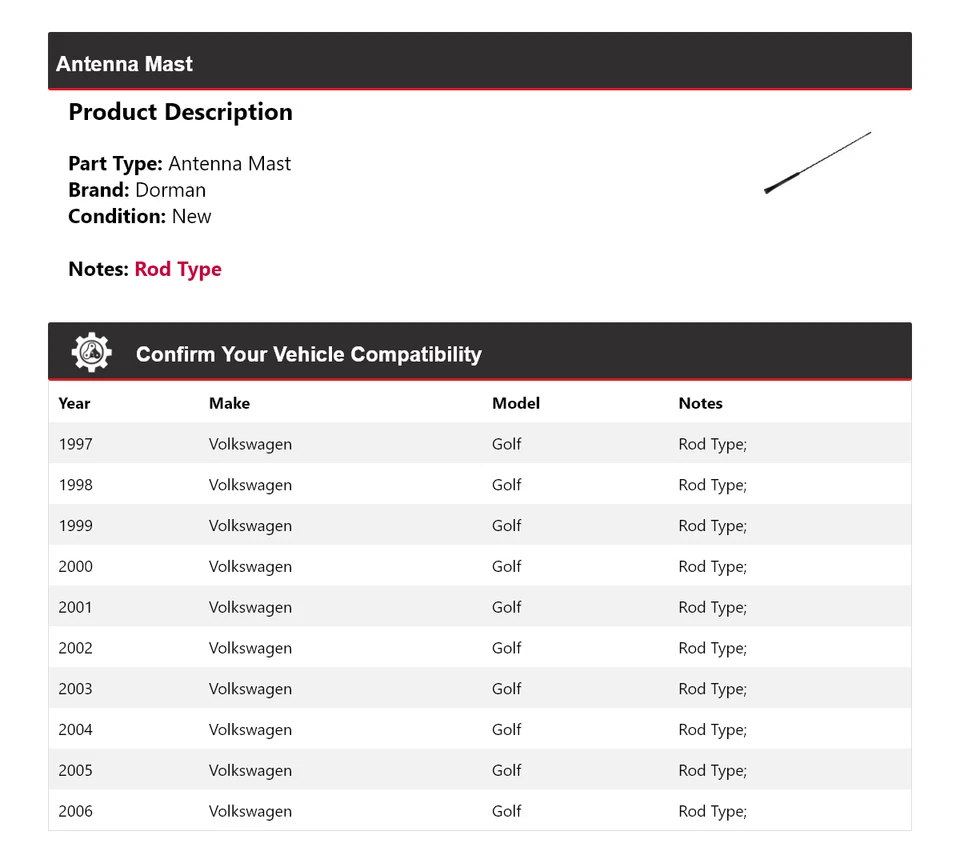This screenshot has height=863, width=960.
Task: Click the Make column header
Action: pyautogui.click(x=229, y=403)
